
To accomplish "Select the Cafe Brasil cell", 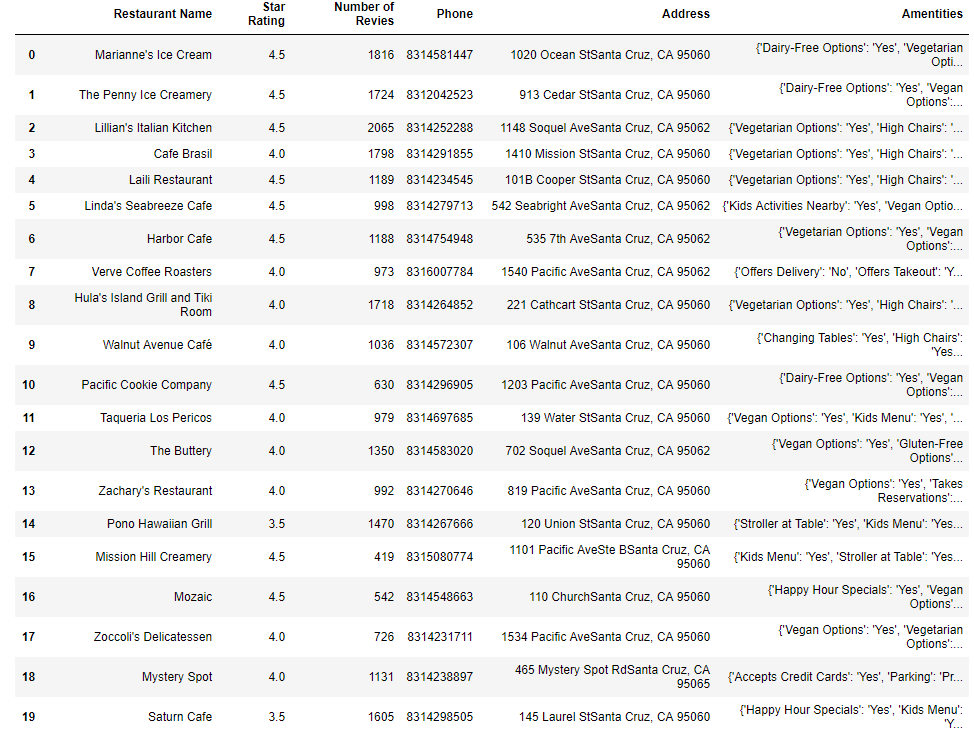I will [183, 154].
